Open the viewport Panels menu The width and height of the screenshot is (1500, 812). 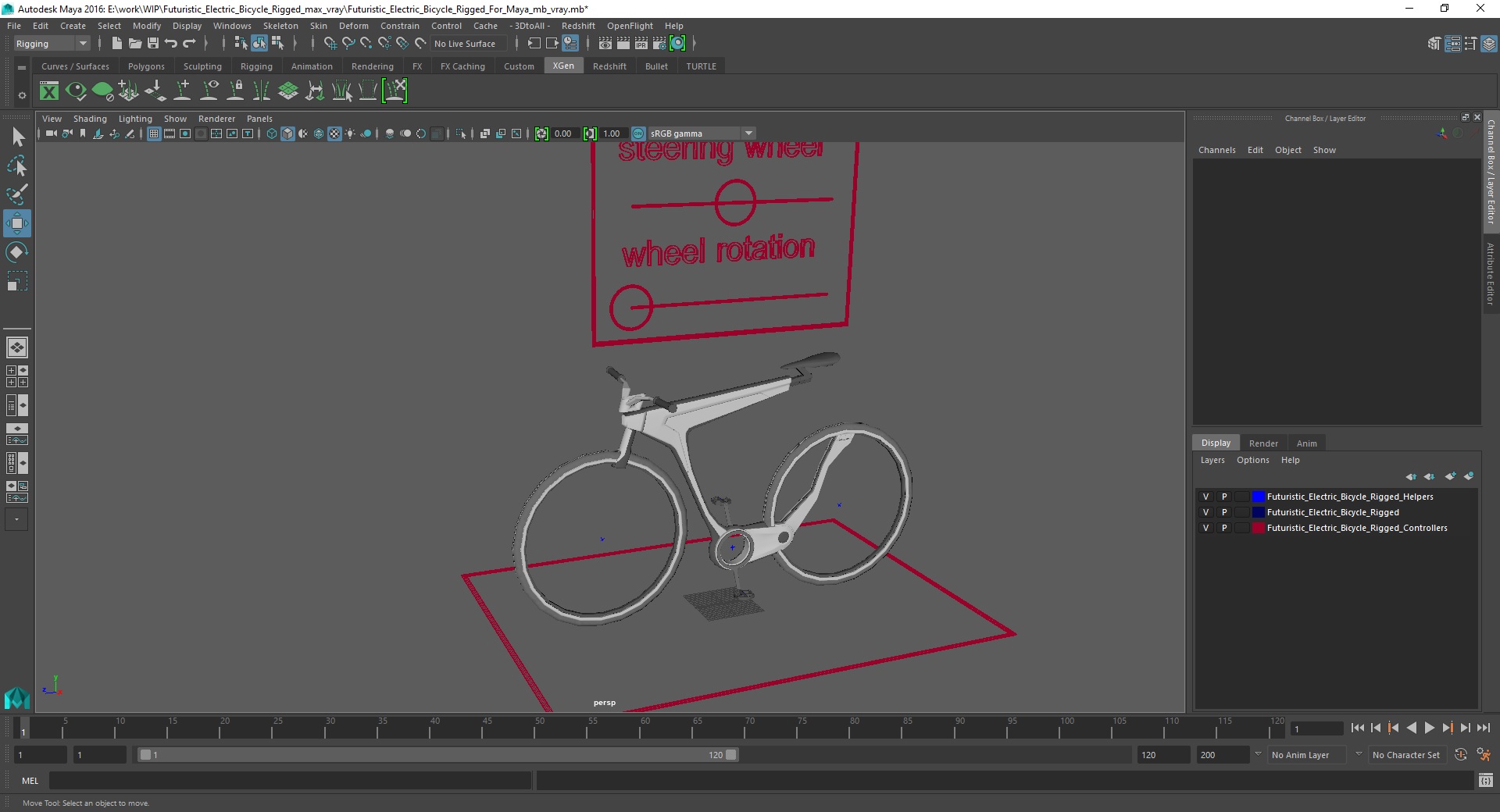[259, 119]
